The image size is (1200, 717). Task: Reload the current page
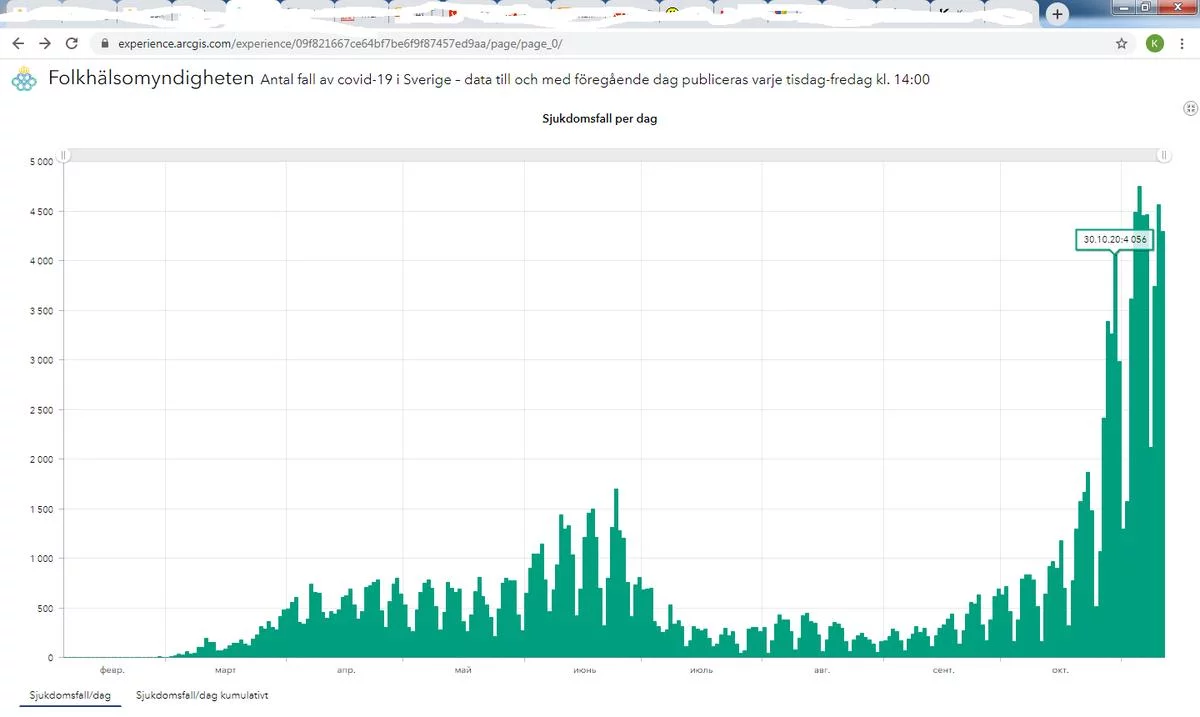coord(72,43)
